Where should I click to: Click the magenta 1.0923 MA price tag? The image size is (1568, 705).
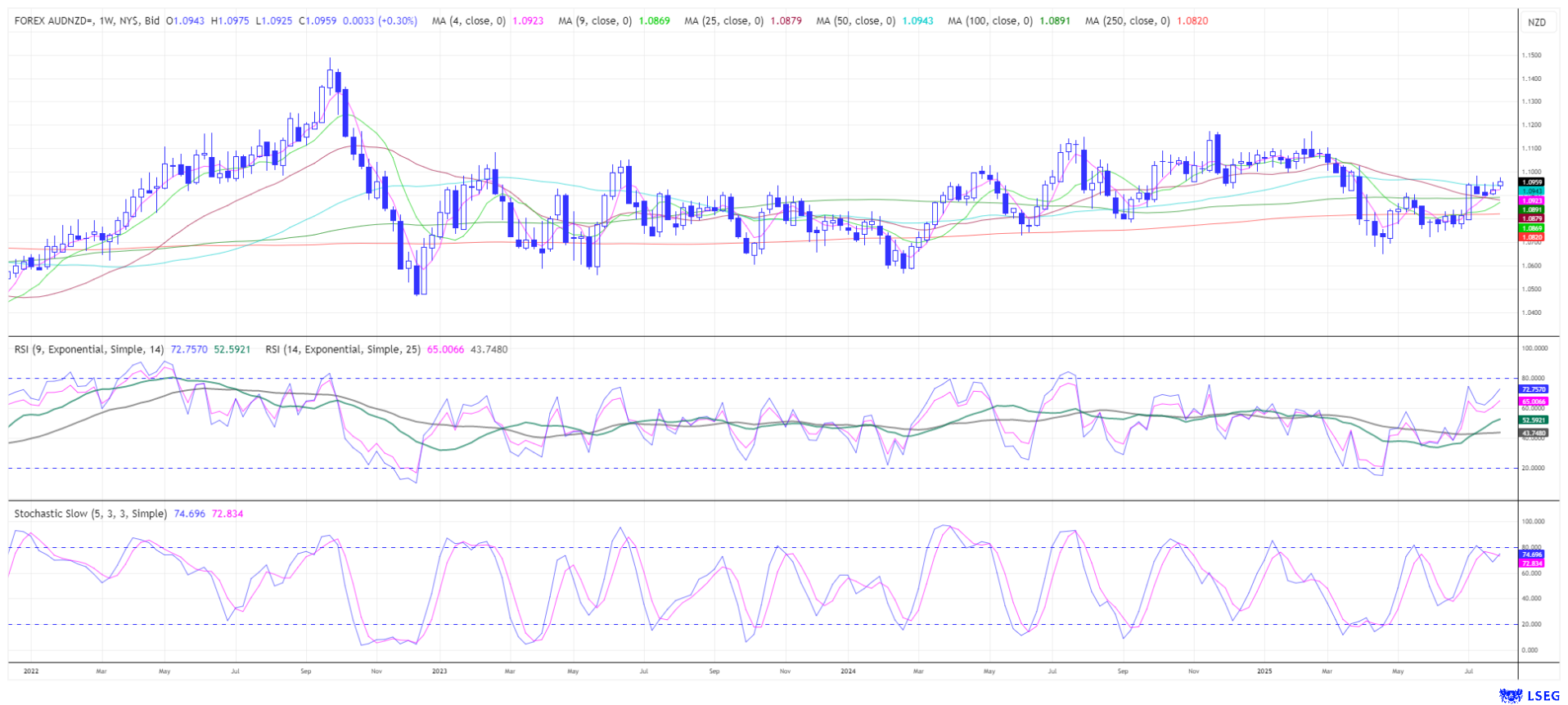click(x=1531, y=200)
